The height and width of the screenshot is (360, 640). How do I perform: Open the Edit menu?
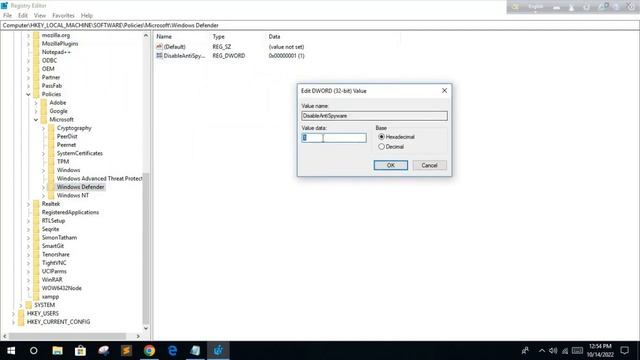point(23,16)
